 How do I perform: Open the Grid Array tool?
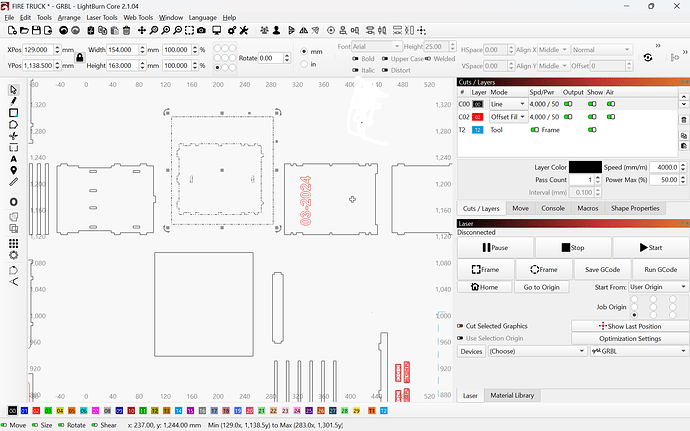pos(14,243)
